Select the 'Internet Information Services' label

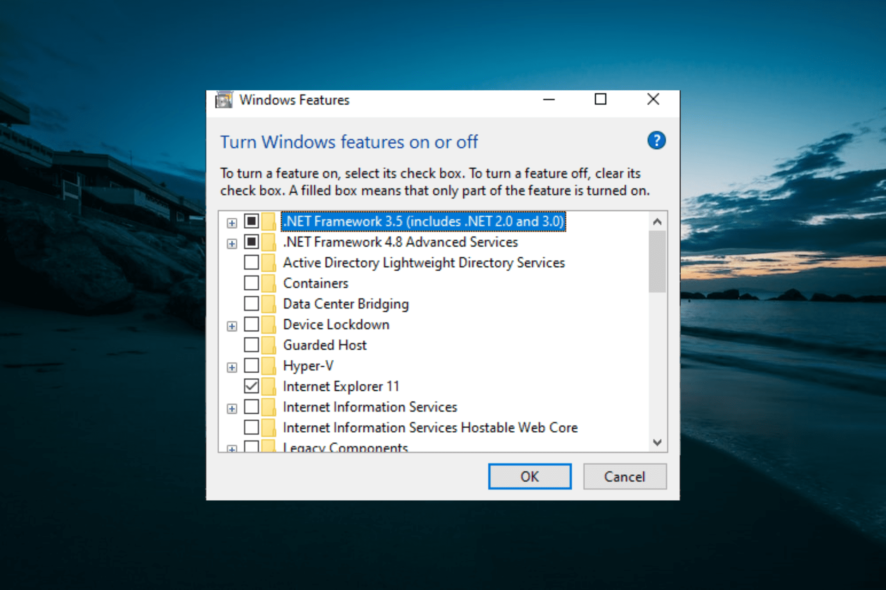(x=370, y=407)
